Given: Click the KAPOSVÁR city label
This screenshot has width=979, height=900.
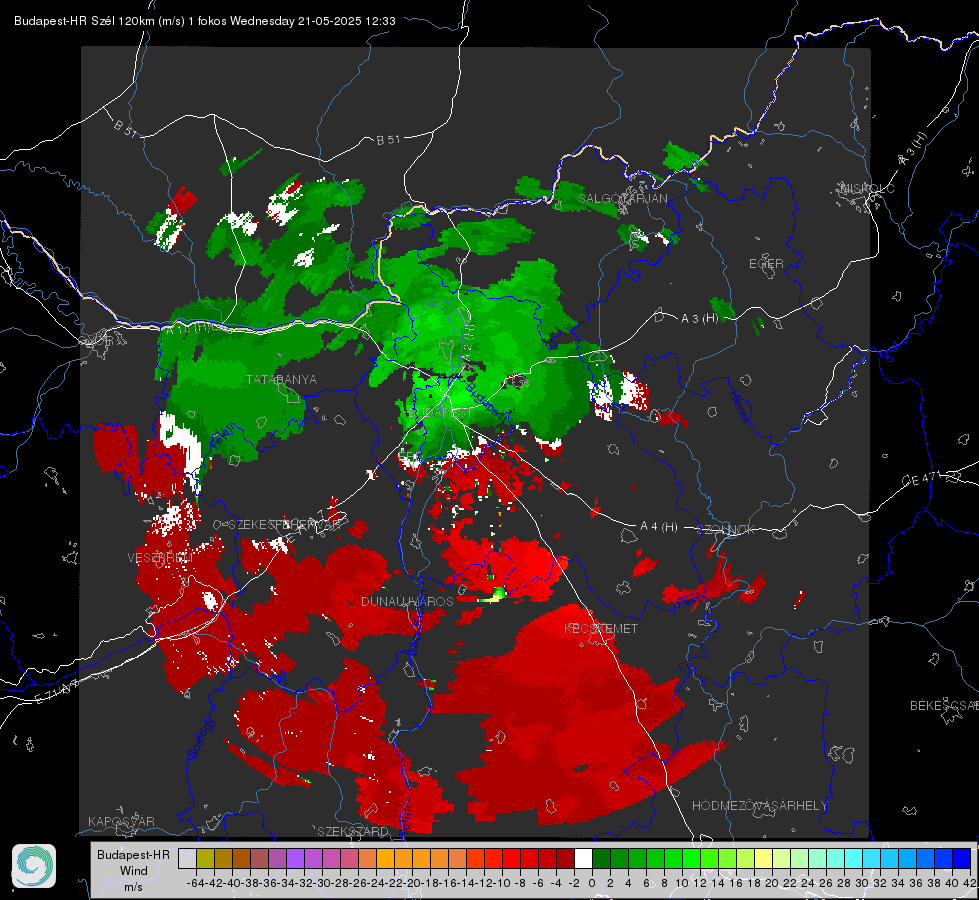Looking at the screenshot, I should tap(121, 821).
